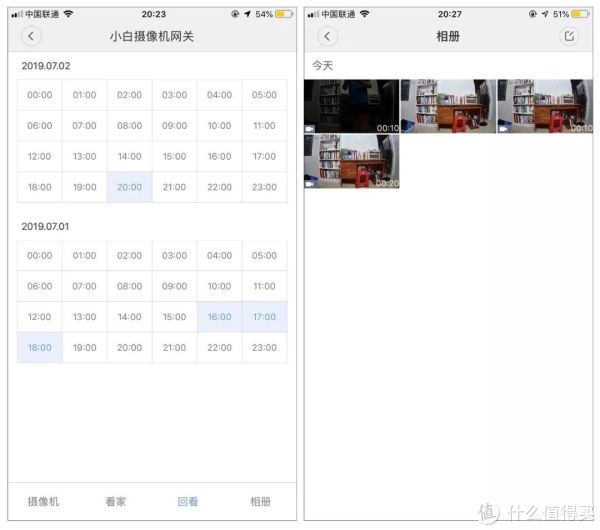Tap 19:00 slot under 2019.07.02
The height and width of the screenshot is (530, 600).
click(85, 187)
